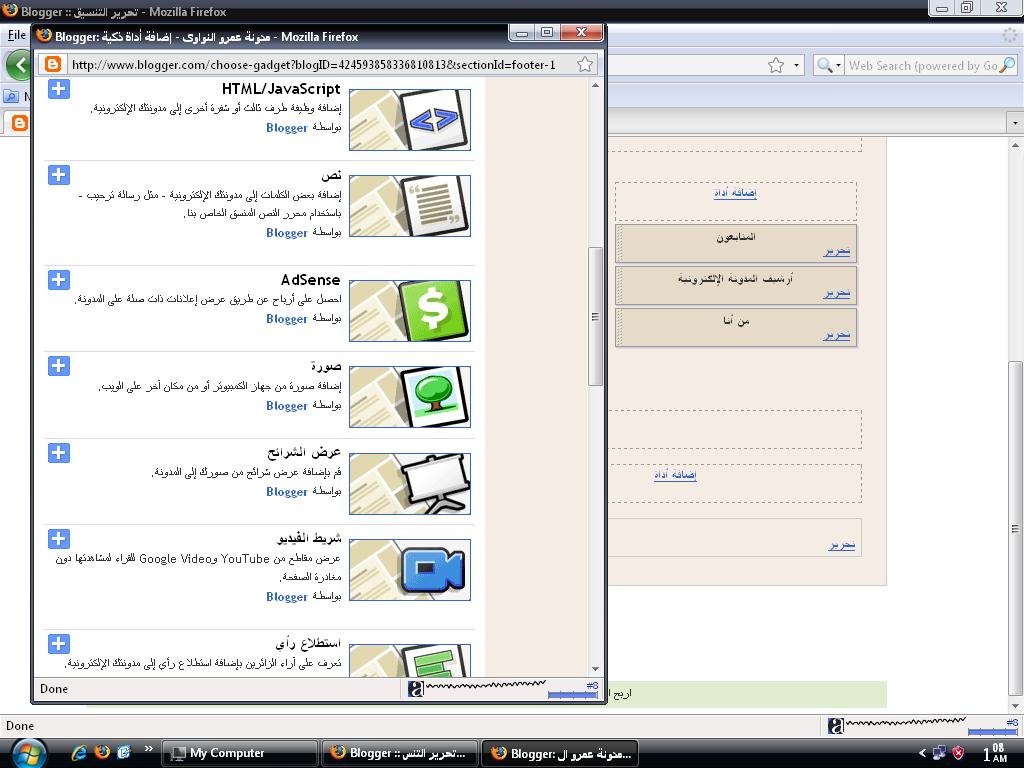Image resolution: width=1024 pixels, height=768 pixels.
Task: Expand the quick launch overflow chevron
Action: pos(149,748)
